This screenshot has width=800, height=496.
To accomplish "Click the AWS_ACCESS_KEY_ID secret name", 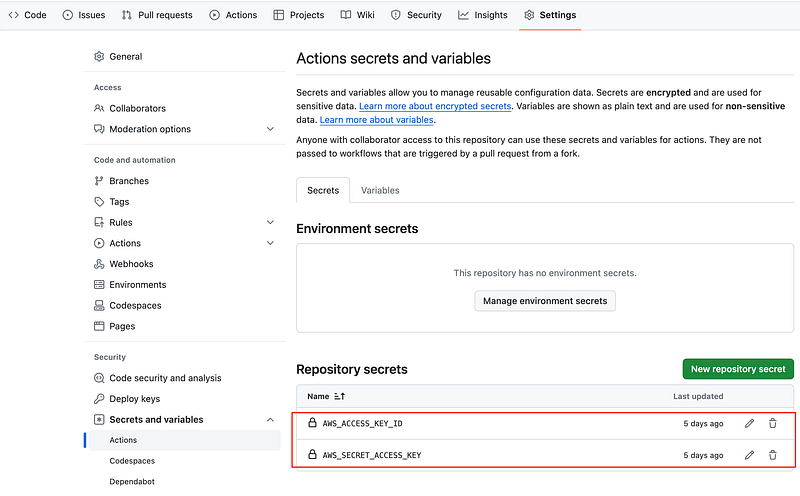I will pyautogui.click(x=362, y=424).
